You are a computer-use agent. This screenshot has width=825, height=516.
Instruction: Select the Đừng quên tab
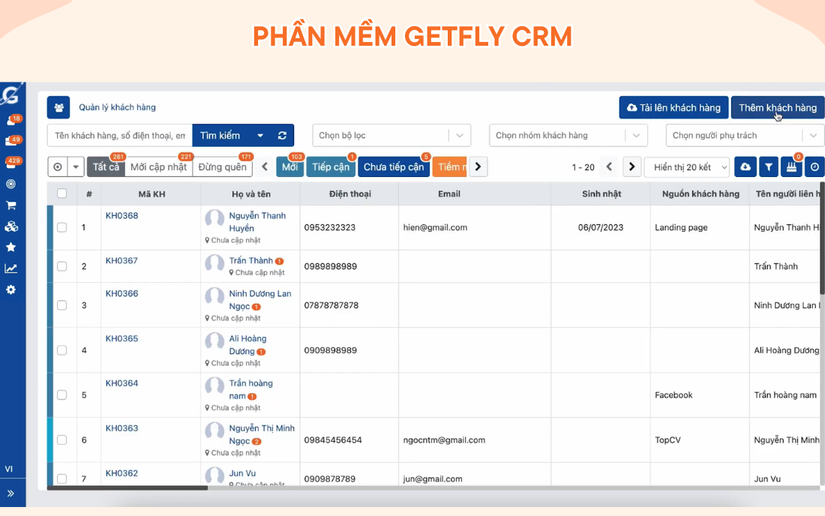tap(222, 167)
